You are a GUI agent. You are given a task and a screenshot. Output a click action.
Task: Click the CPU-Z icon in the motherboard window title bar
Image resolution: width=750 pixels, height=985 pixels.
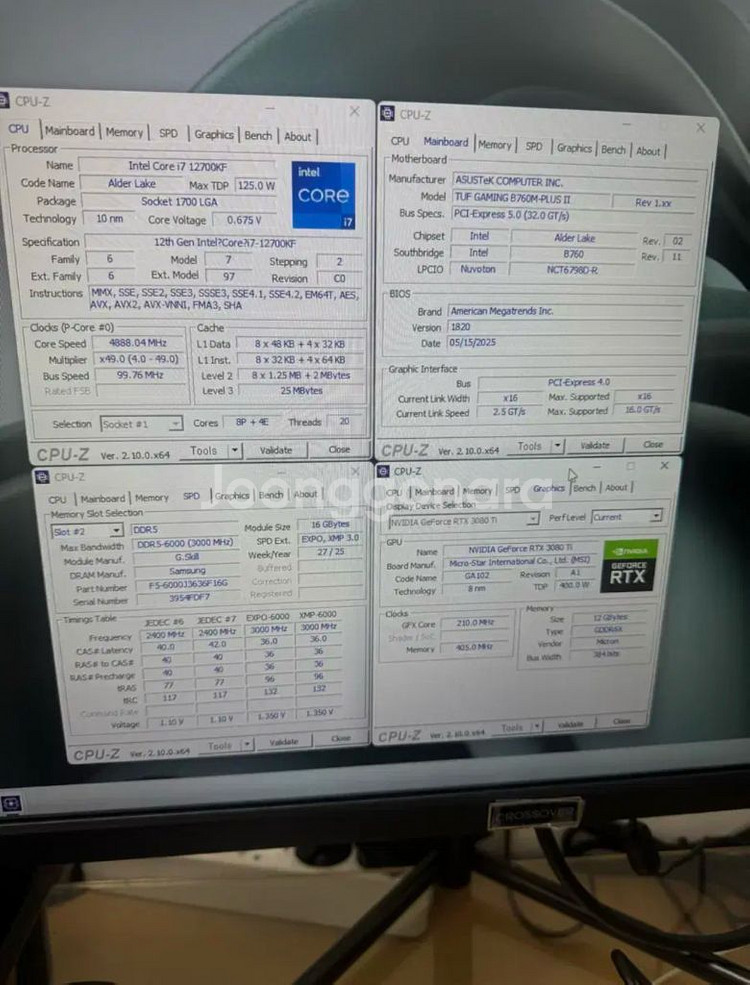click(388, 114)
